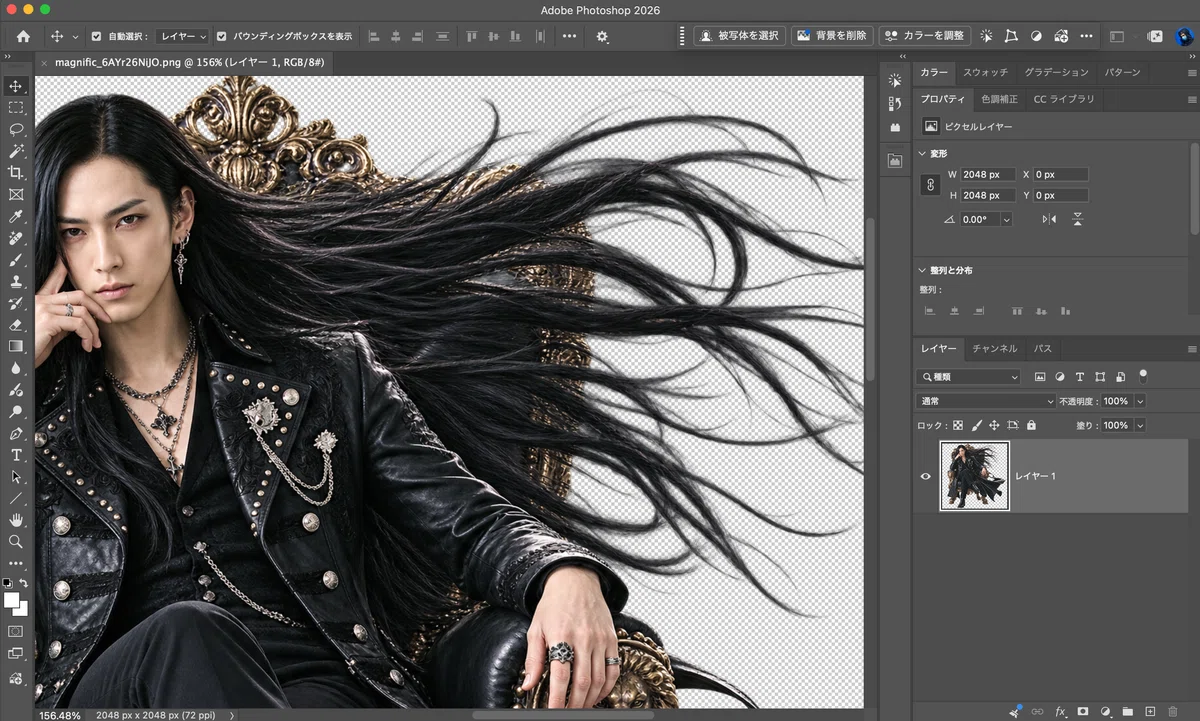1200x721 pixels.
Task: Toggle the 自動選択 checkbox
Action: coord(97,36)
